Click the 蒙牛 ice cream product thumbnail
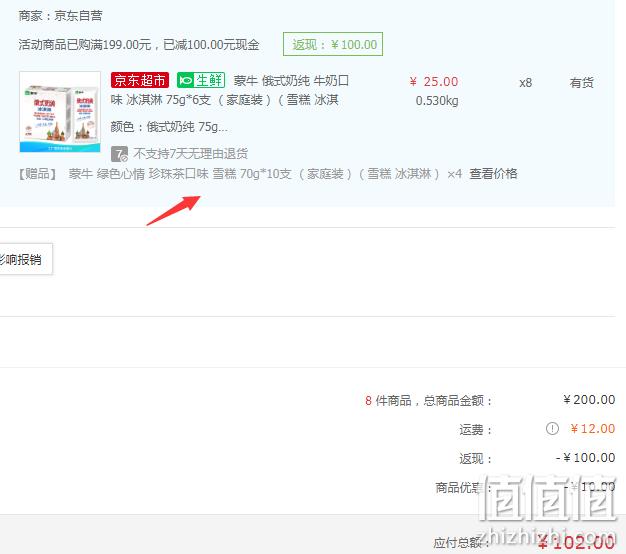The height and width of the screenshot is (554, 626). coord(60,112)
